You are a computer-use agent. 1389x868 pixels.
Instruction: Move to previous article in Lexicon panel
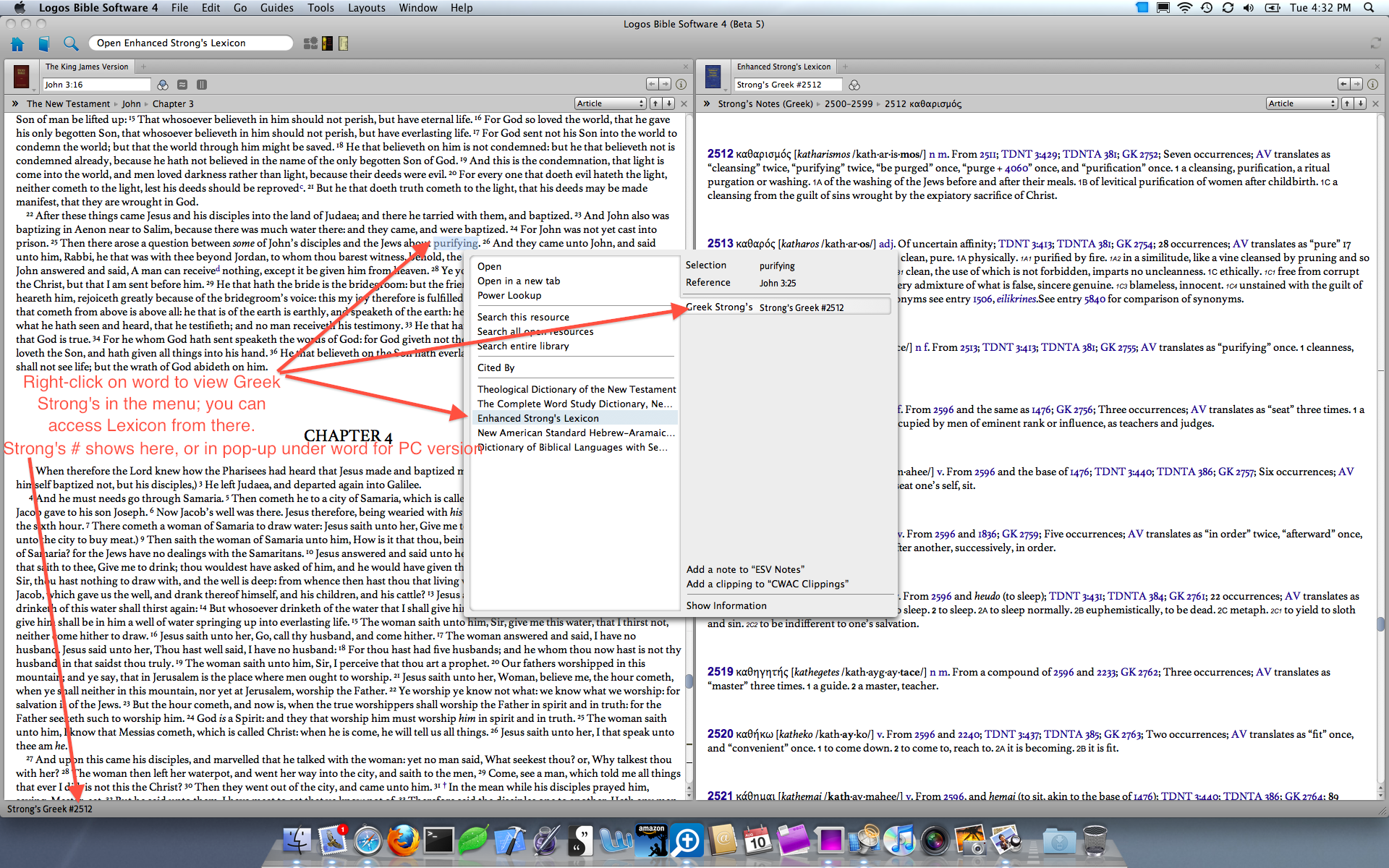1346,103
